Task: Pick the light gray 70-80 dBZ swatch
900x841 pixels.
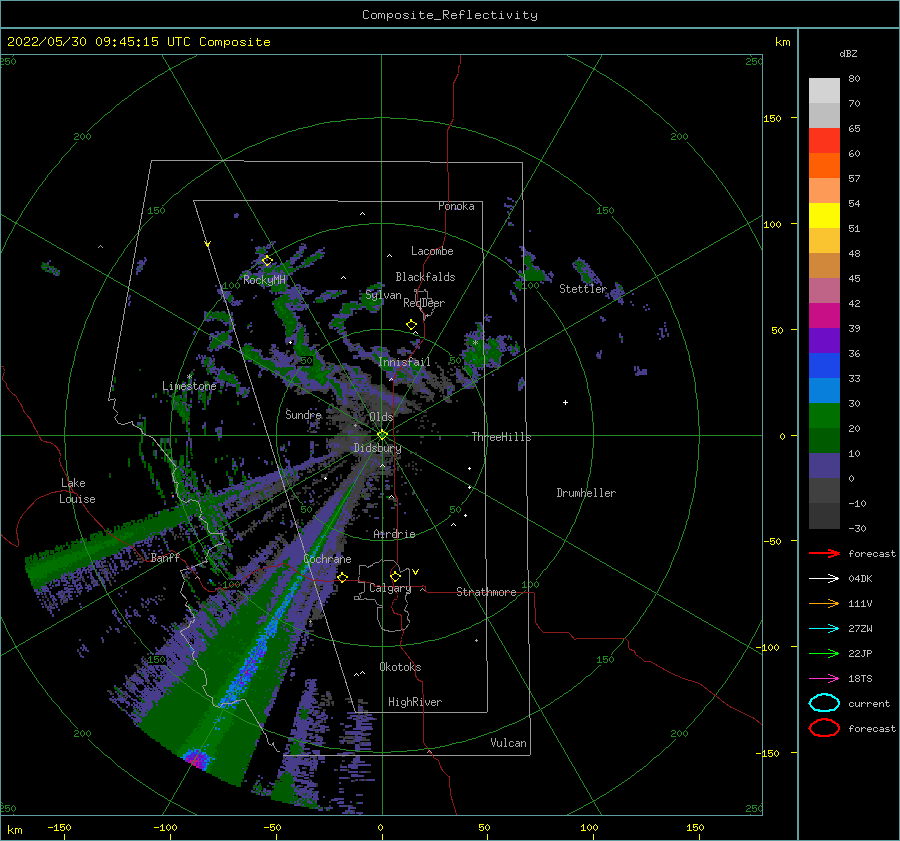Action: [x=824, y=91]
